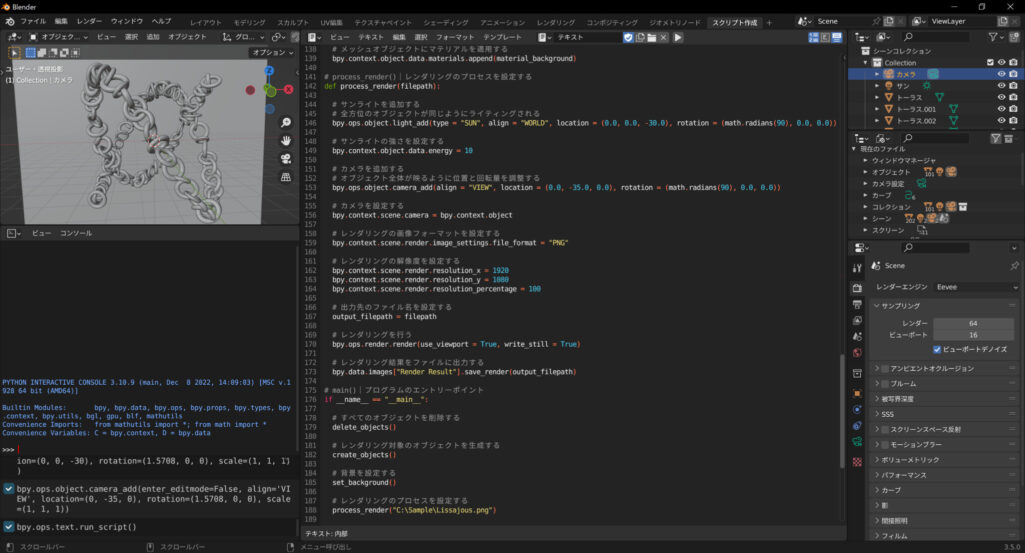Adjust the ビューポート samples value 16
The height and width of the screenshot is (553, 1025).
[973, 335]
